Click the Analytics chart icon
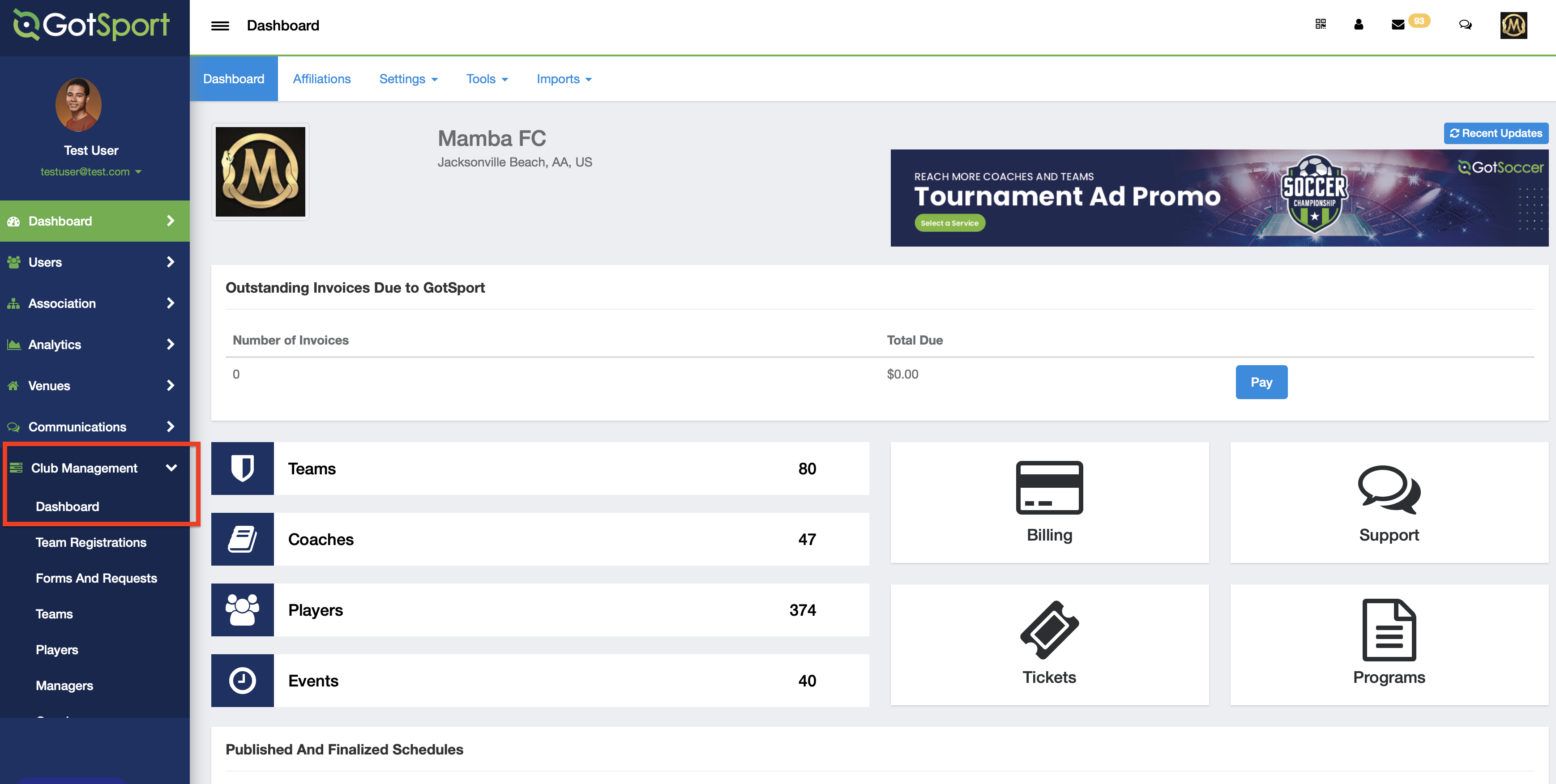This screenshot has height=784, width=1556. [13, 344]
